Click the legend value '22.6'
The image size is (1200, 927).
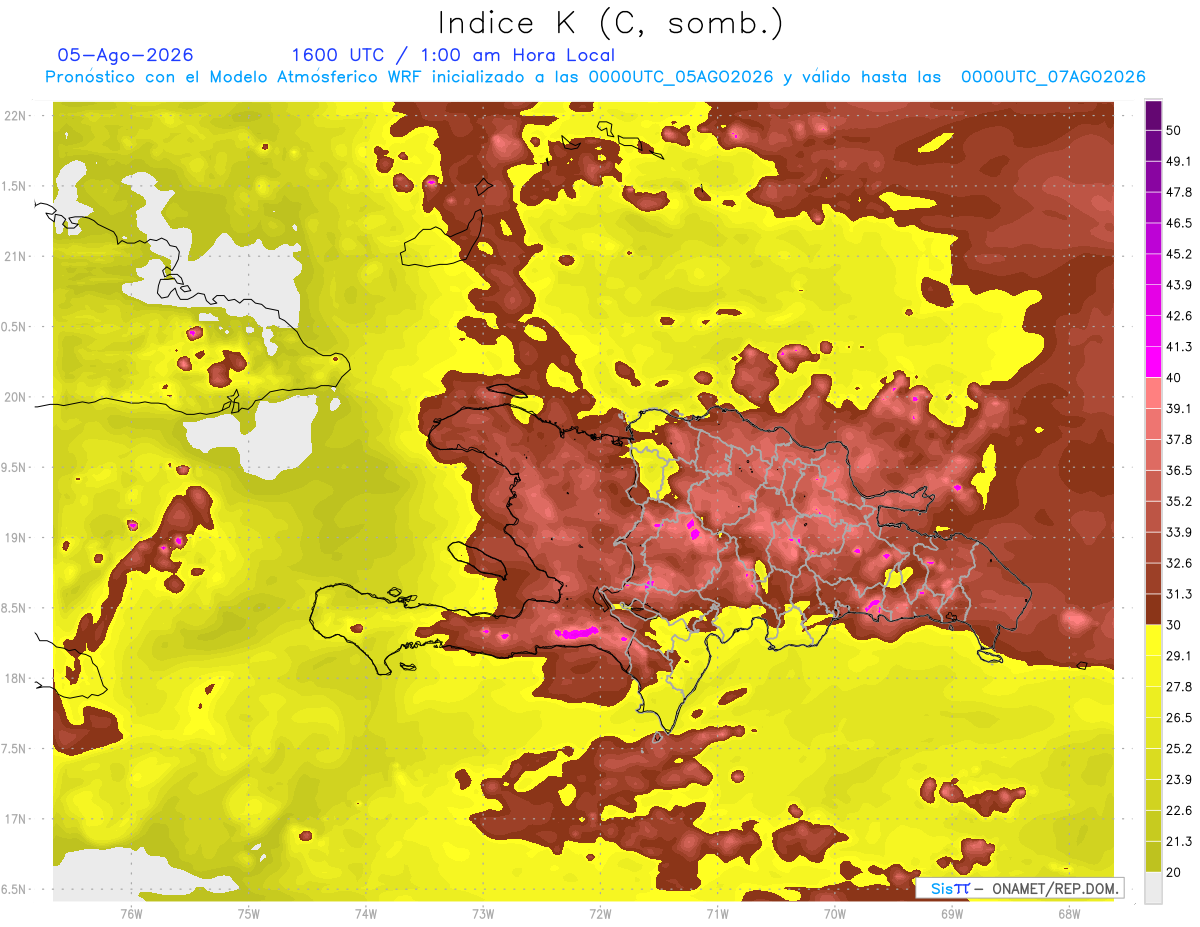(x=1179, y=810)
